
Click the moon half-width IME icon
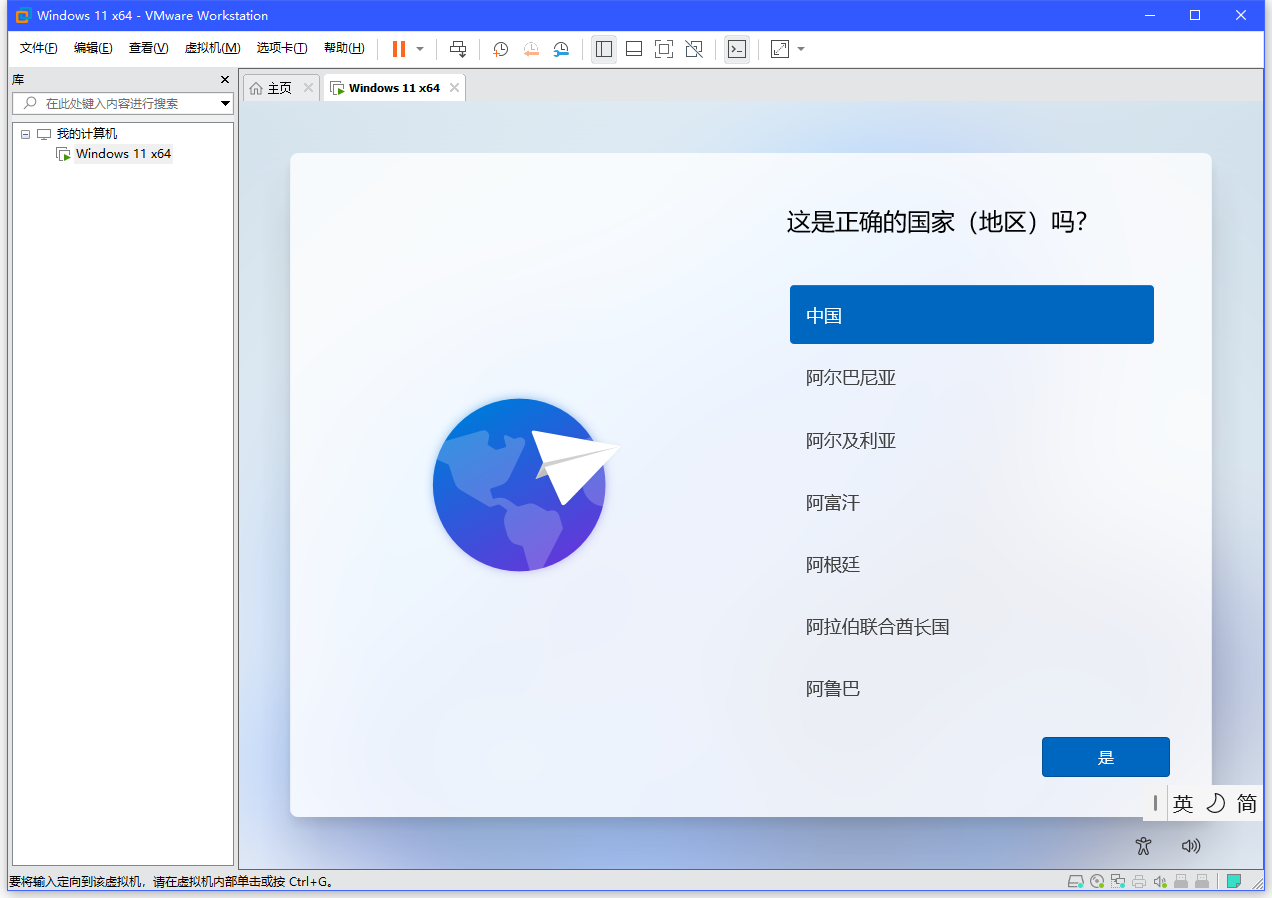click(1215, 803)
